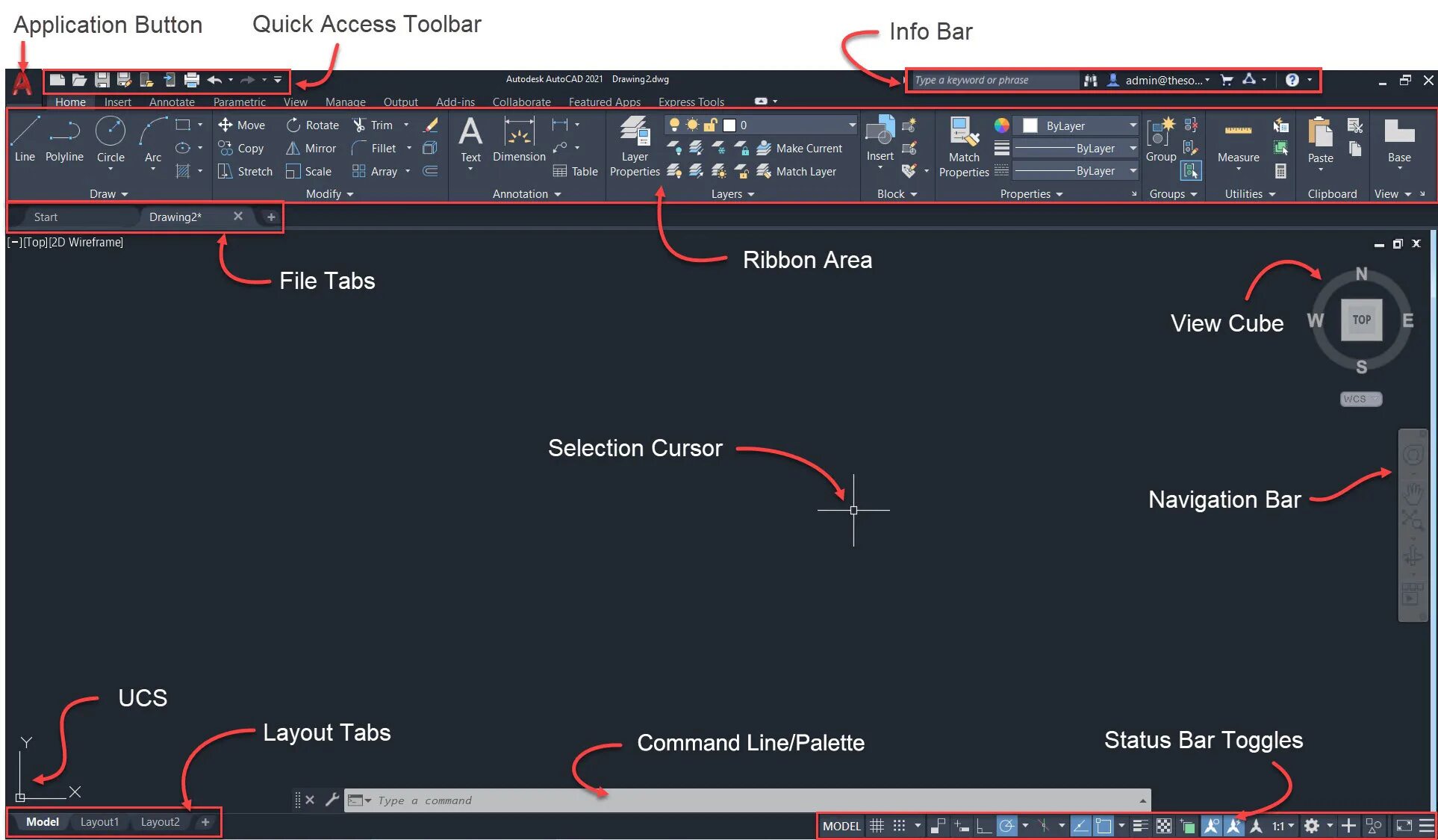Click the Plot printer icon in toolbar
The width and height of the screenshot is (1438, 840).
(192, 80)
